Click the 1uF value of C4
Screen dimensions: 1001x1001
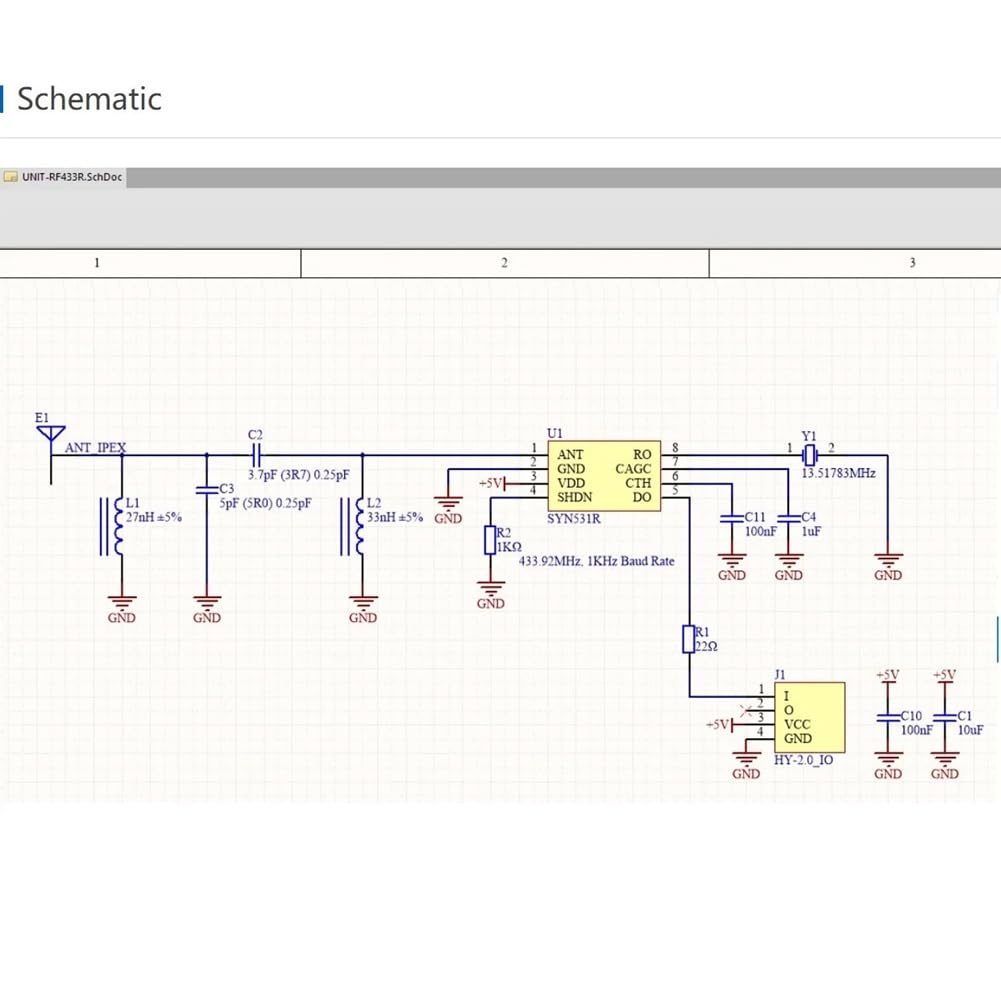pos(811,531)
